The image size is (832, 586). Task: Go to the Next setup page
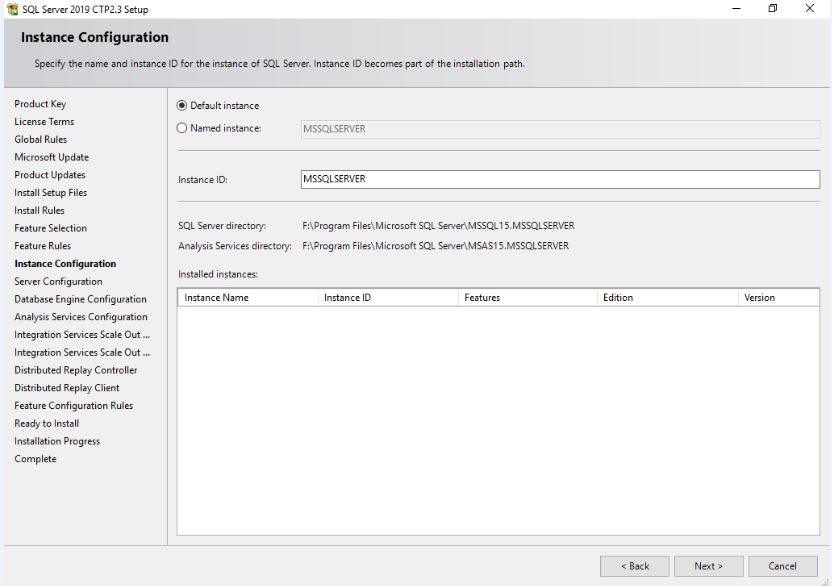[708, 566]
